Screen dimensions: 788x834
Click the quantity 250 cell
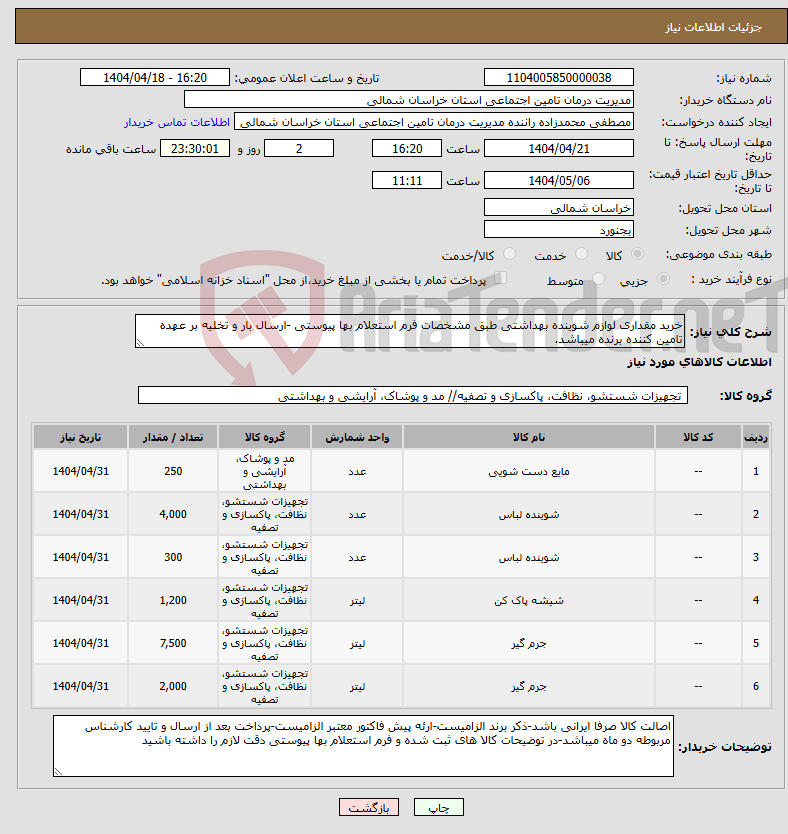pos(173,471)
